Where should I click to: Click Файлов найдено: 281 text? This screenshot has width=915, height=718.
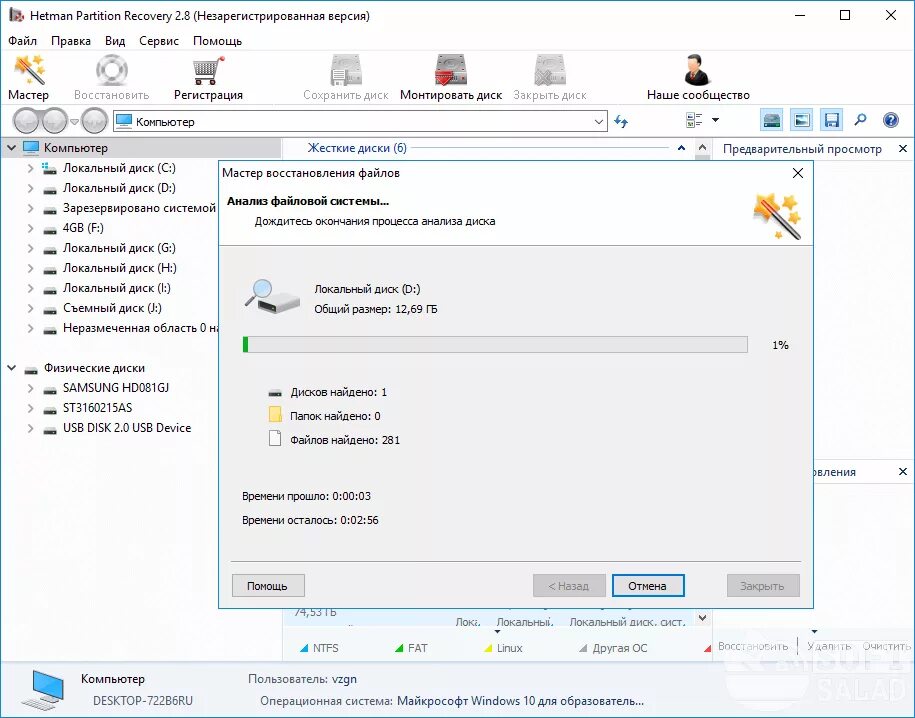345,440
